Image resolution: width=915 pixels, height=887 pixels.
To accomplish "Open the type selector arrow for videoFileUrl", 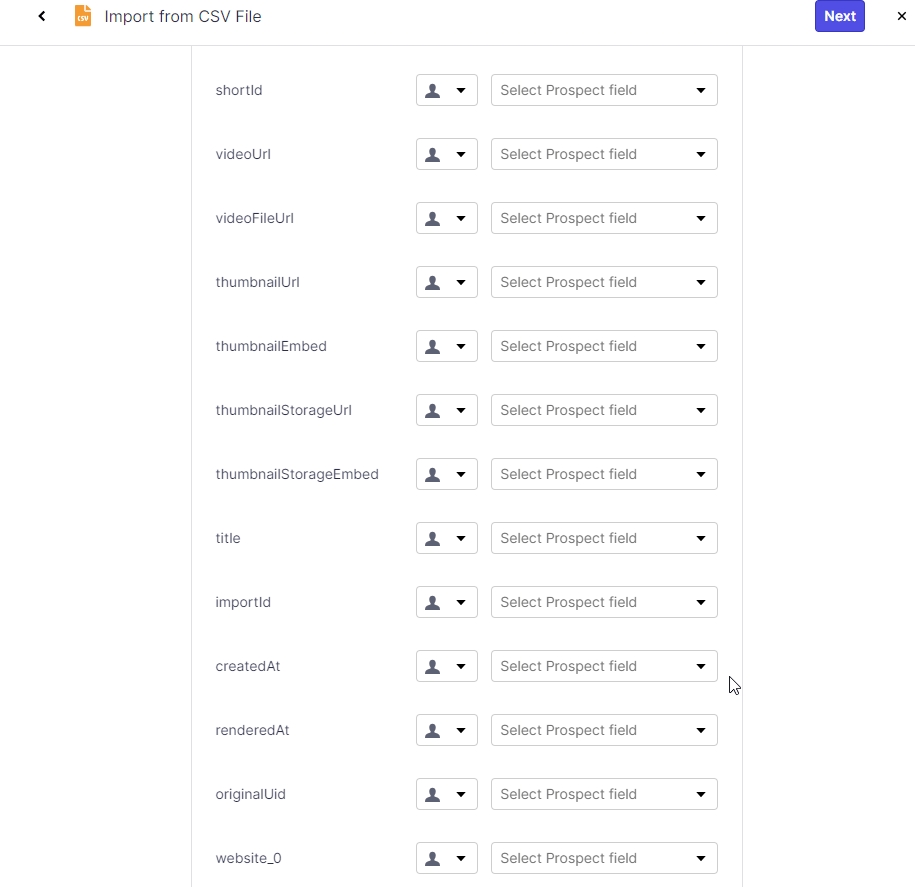I will point(461,218).
